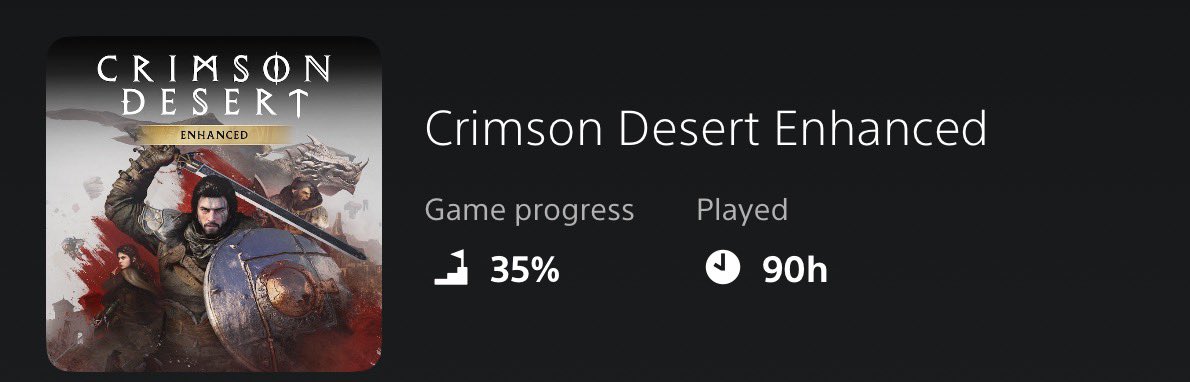Screen dimensions: 1190x382
Task: Open the Crimson Desert cover art thumbnail
Action: point(213,204)
